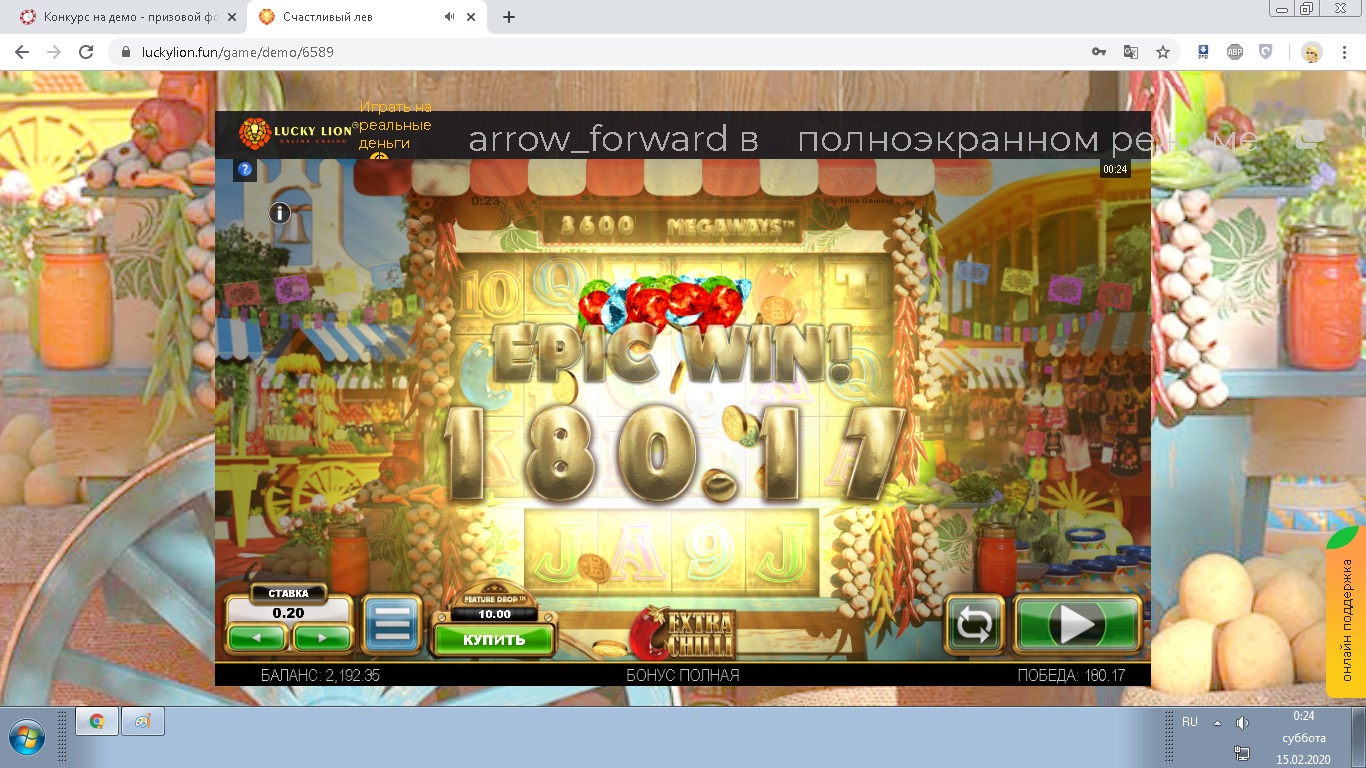Increase the bet with the right arrow

click(x=322, y=637)
